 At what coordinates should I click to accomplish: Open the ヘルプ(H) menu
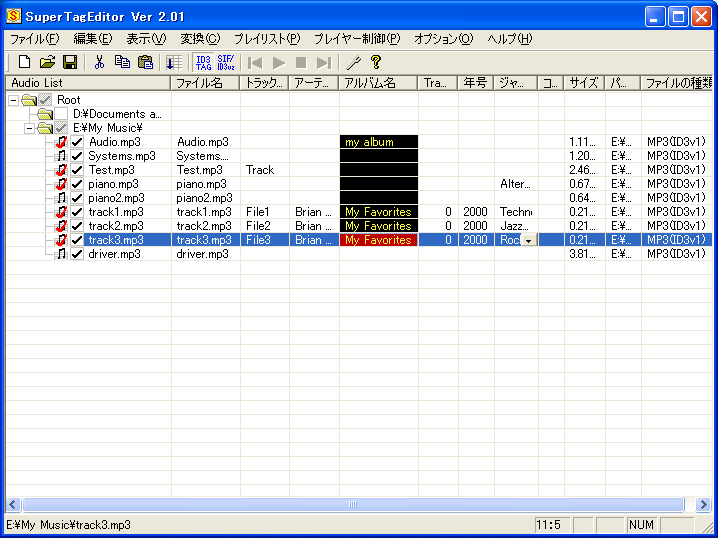coord(510,39)
